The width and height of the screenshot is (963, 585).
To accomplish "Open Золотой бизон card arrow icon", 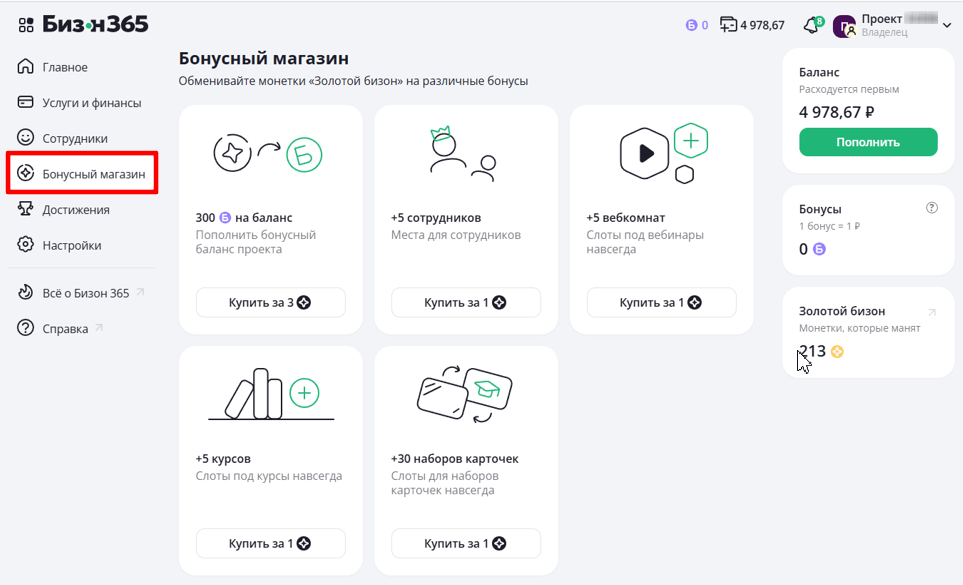I will click(932, 312).
